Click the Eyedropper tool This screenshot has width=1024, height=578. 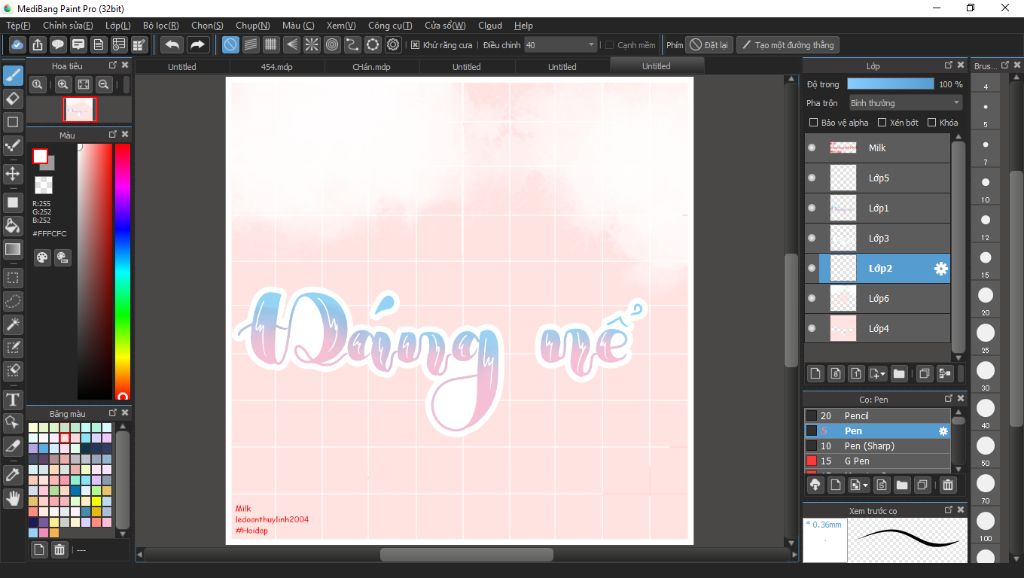(x=13, y=473)
